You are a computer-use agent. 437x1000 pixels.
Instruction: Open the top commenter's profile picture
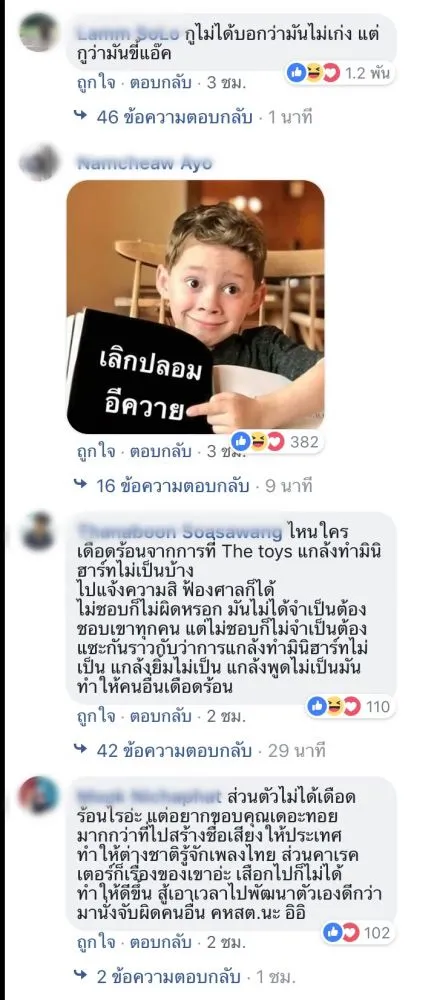39,32
